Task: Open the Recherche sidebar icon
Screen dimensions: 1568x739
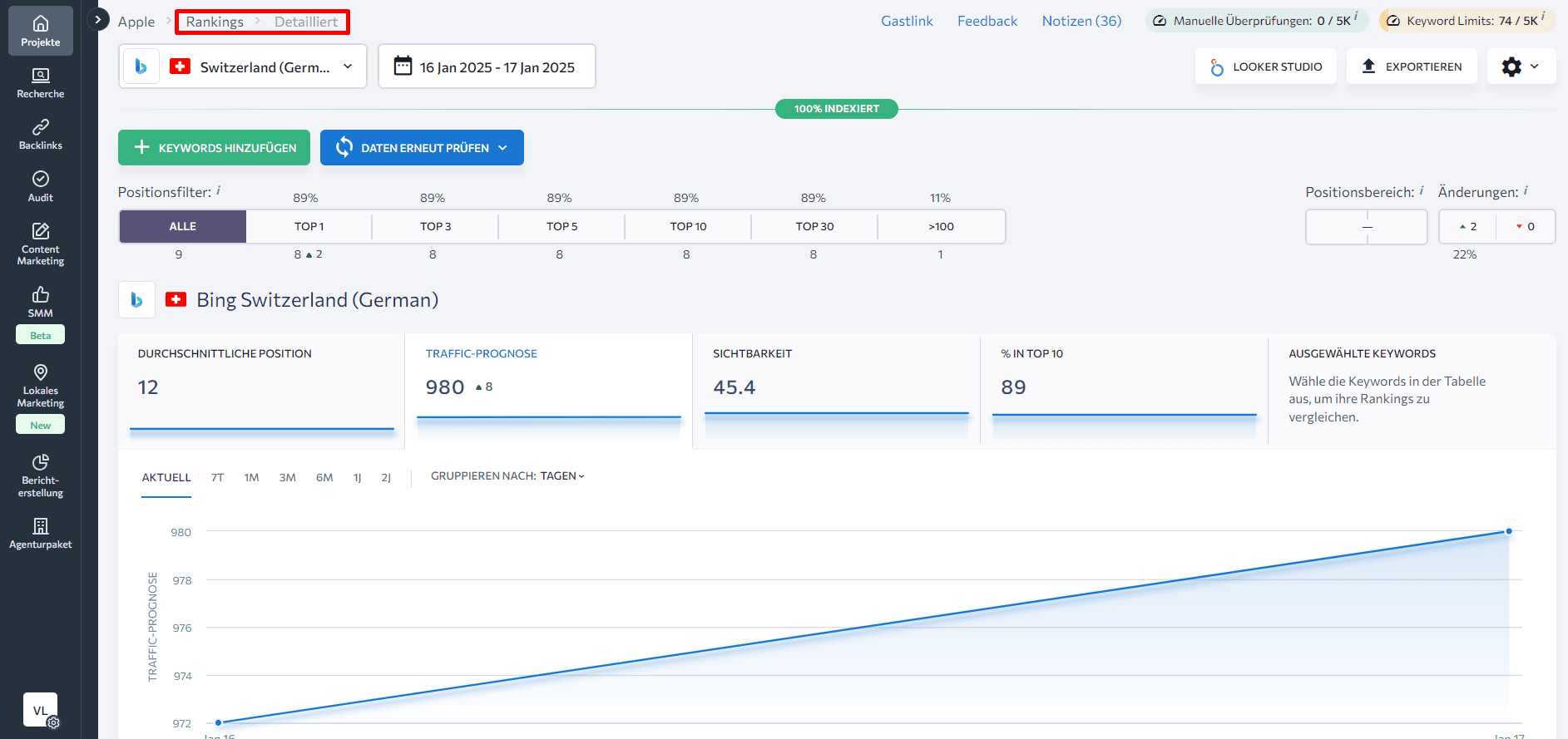Action: click(x=40, y=83)
